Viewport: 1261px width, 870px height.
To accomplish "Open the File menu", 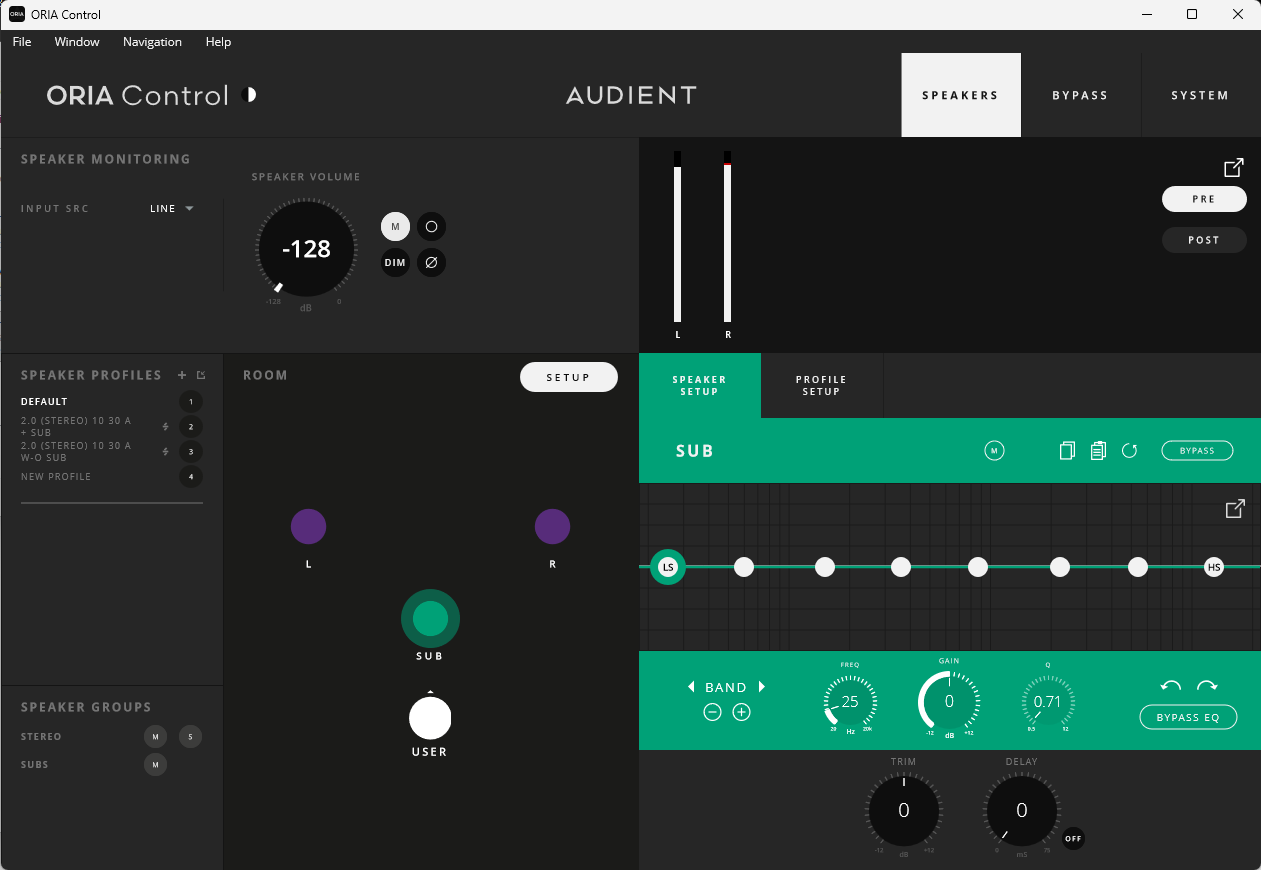I will click(x=22, y=42).
